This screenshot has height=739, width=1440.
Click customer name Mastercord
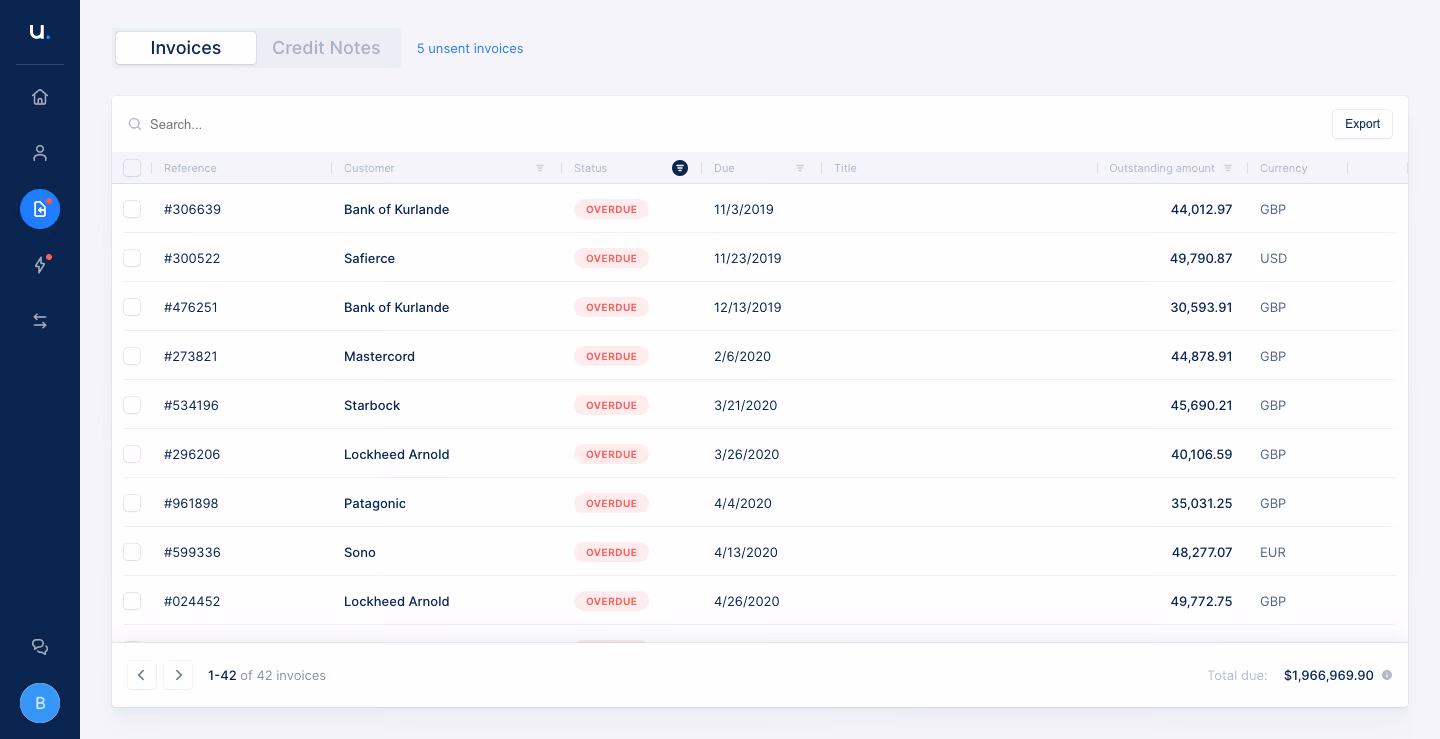tap(380, 356)
